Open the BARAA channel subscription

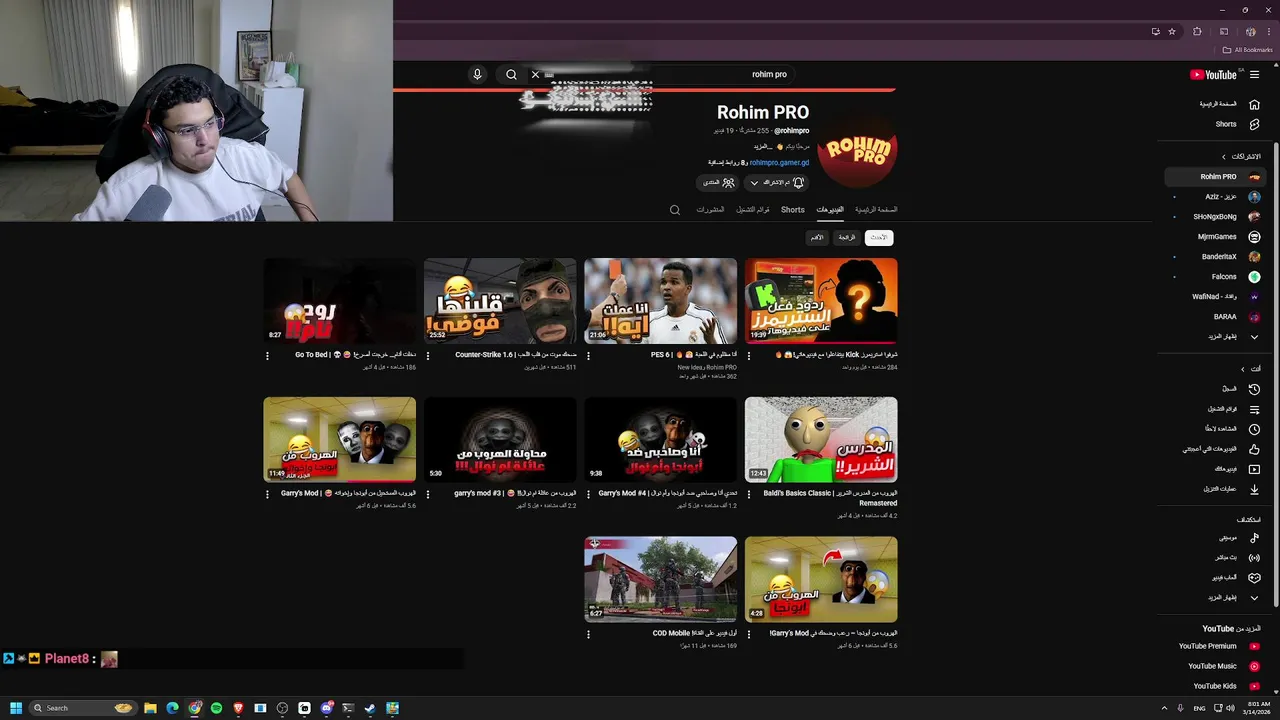point(1215,316)
